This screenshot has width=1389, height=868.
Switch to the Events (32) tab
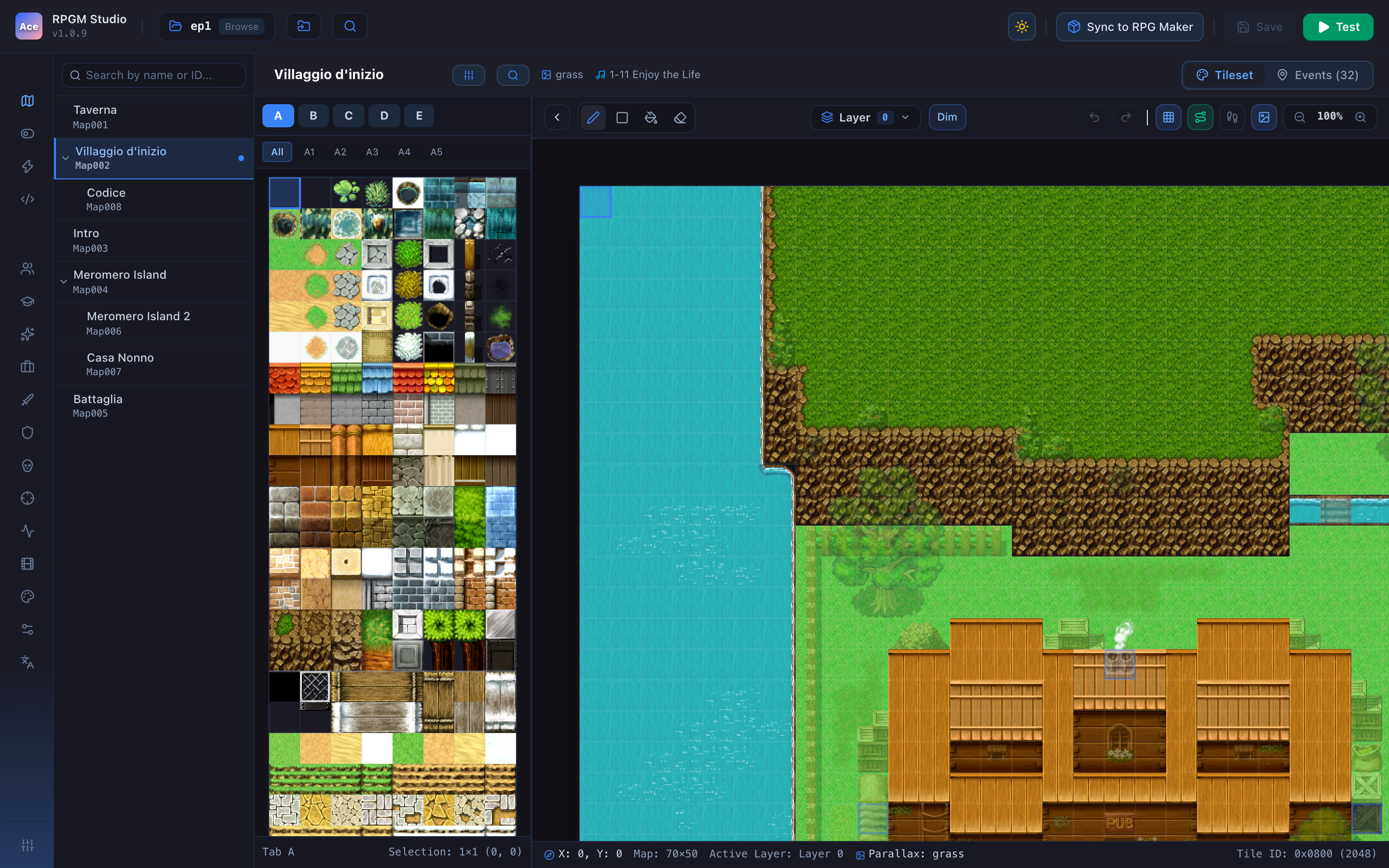tap(1318, 75)
